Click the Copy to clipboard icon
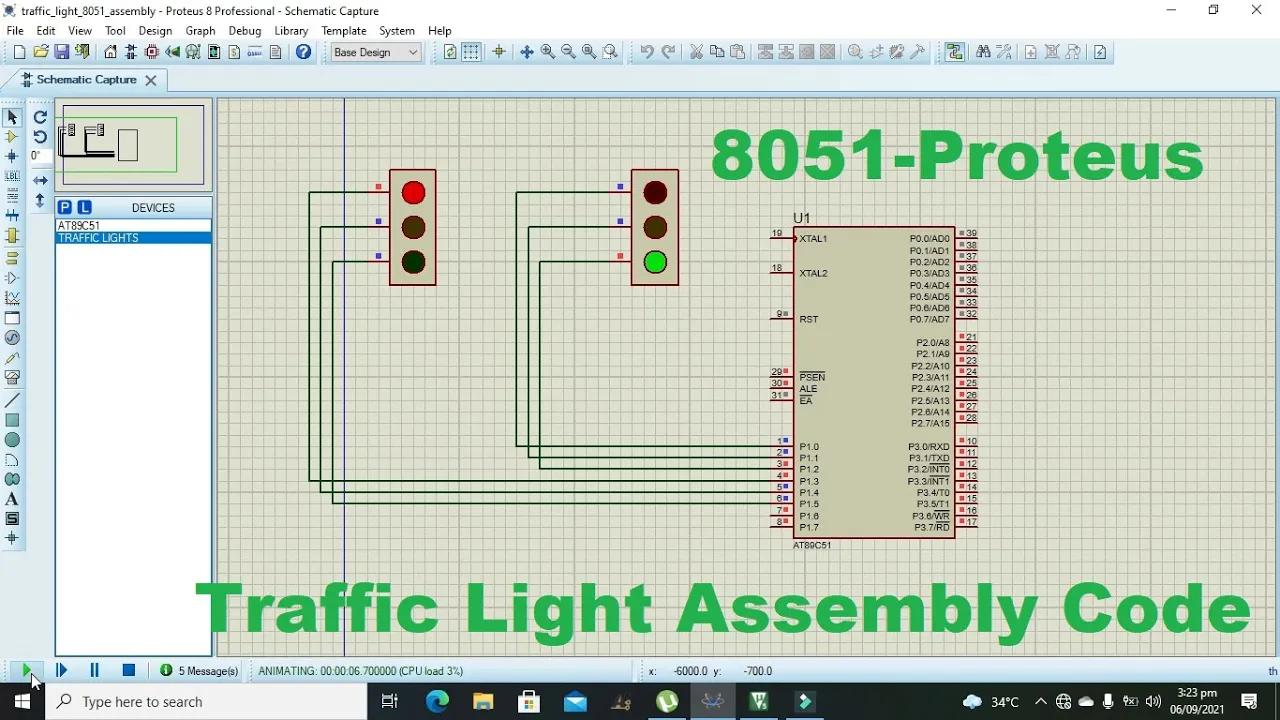 (717, 52)
